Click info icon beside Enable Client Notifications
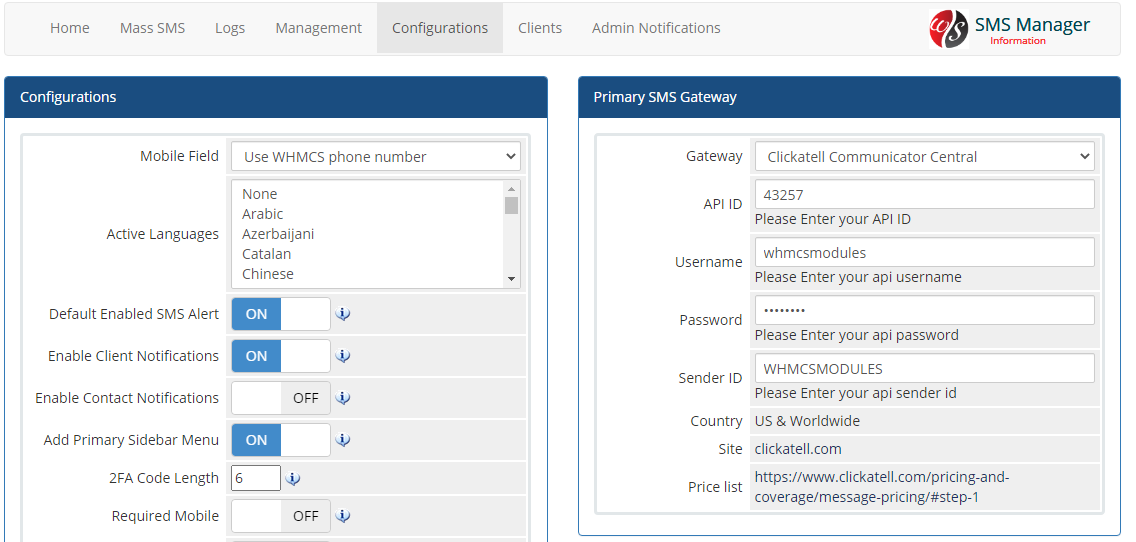Screen dimensions: 1136x542 coord(343,357)
